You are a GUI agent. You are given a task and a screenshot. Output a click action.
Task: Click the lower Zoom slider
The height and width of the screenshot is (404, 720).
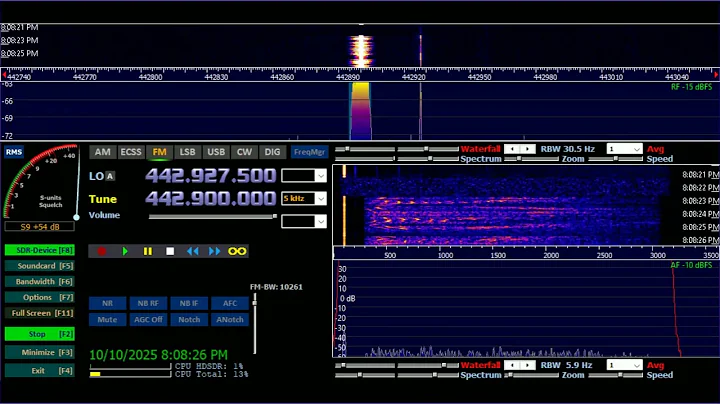531,375
